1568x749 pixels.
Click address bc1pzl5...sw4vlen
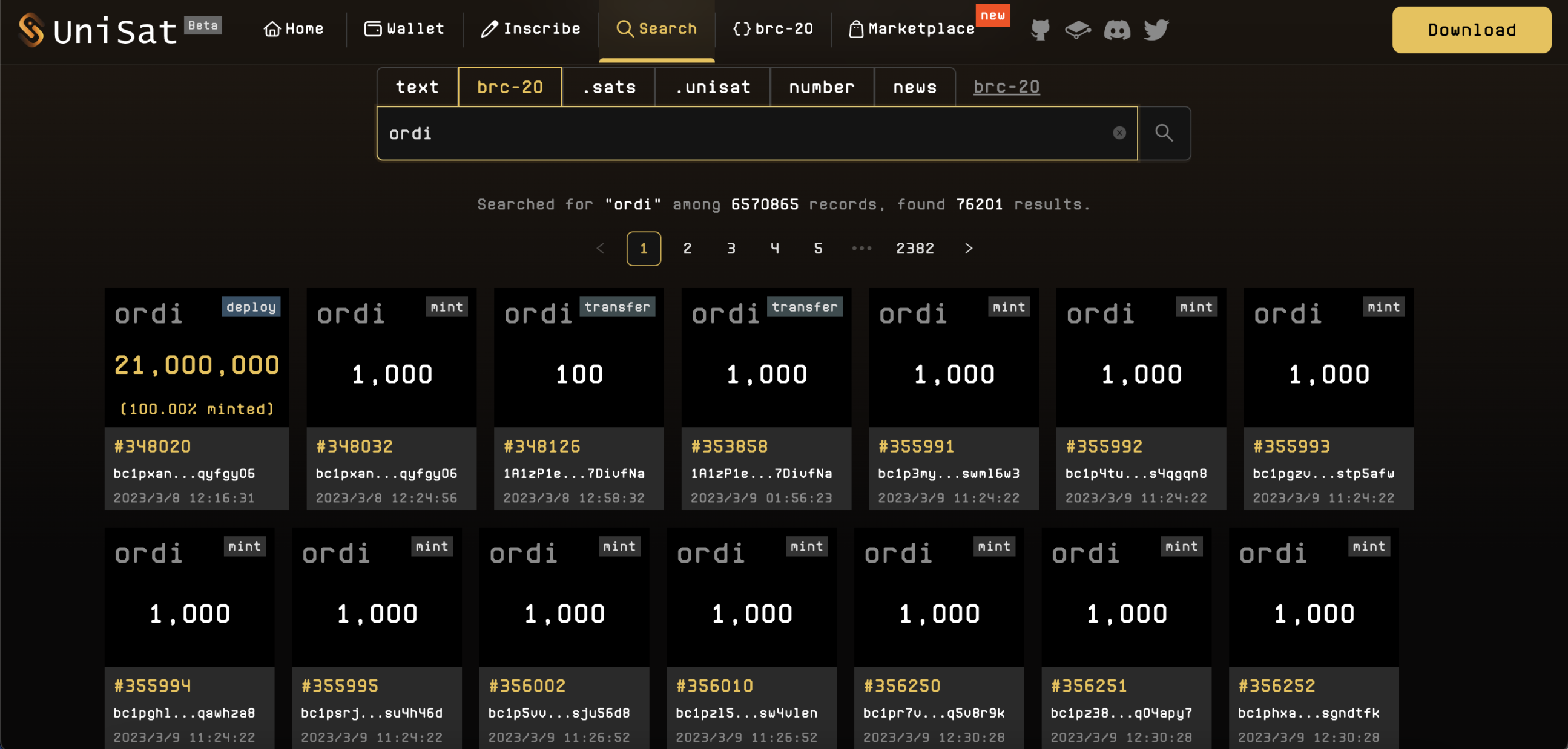(746, 713)
